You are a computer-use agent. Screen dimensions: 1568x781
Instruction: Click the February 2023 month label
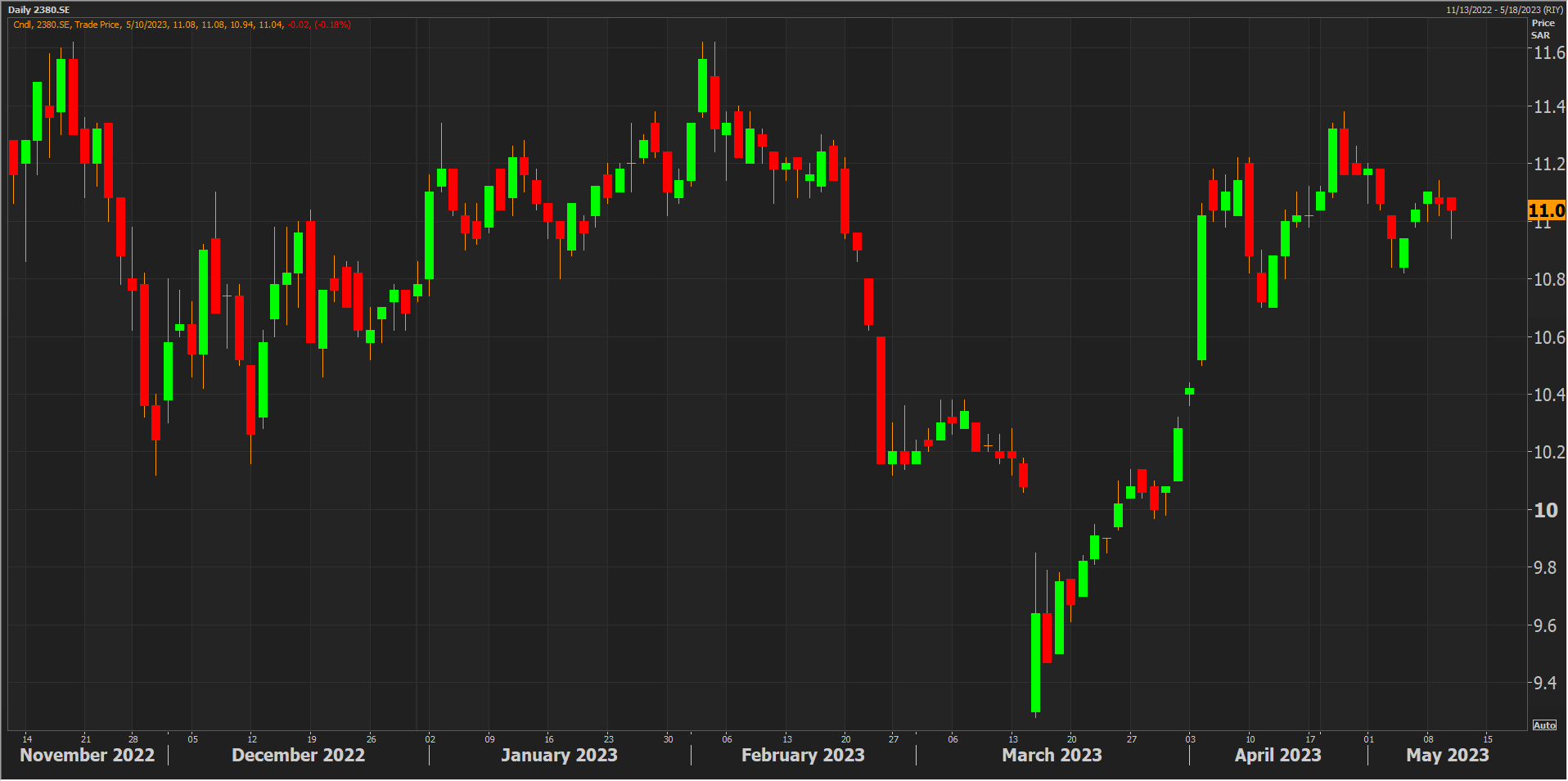(x=802, y=755)
